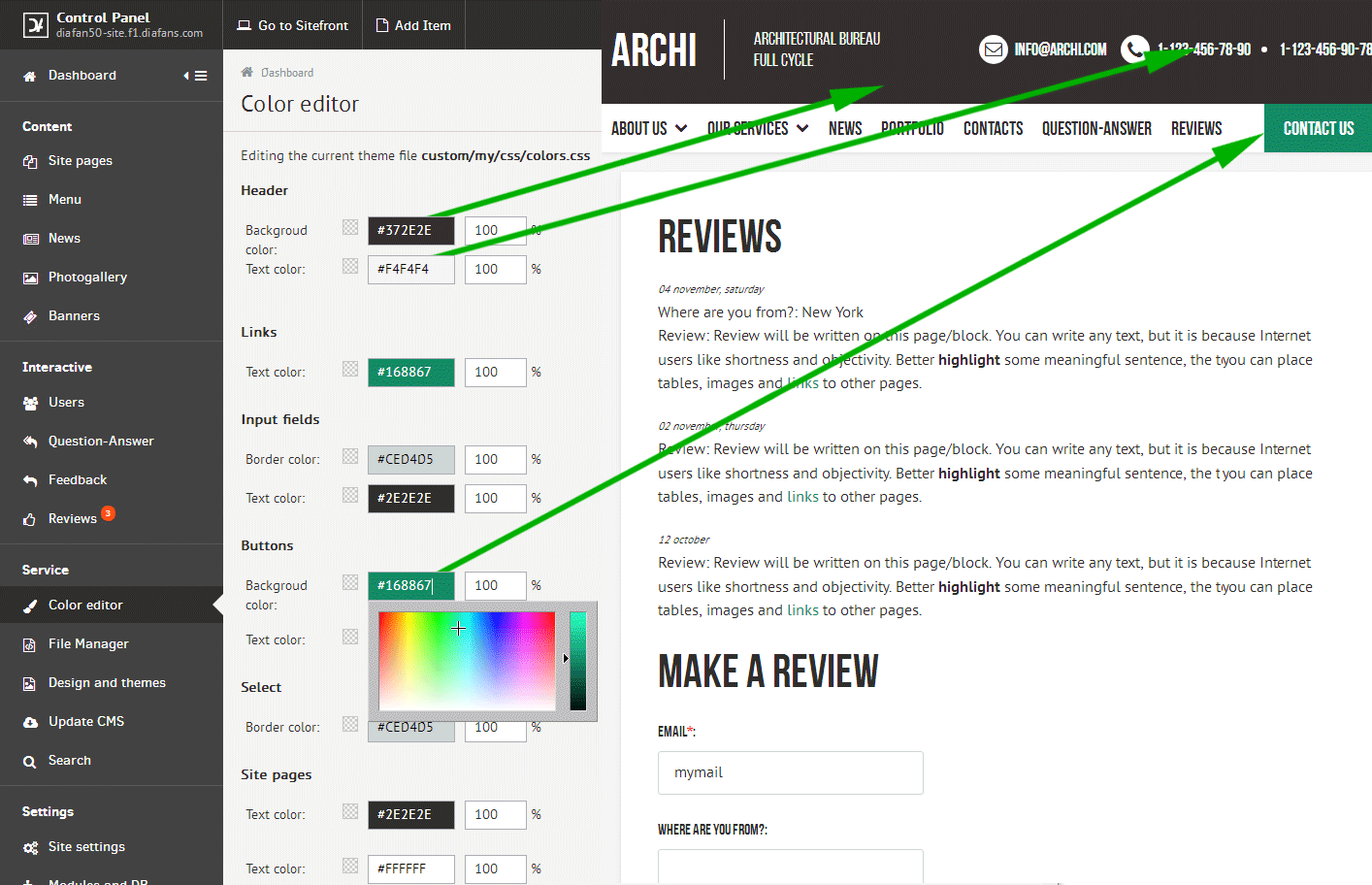Click the phone icon in site header

1134,49
